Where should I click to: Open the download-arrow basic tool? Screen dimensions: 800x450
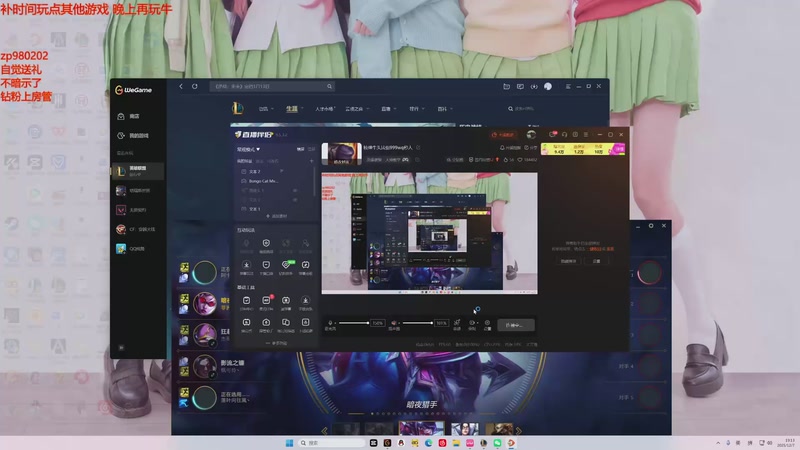[306, 302]
